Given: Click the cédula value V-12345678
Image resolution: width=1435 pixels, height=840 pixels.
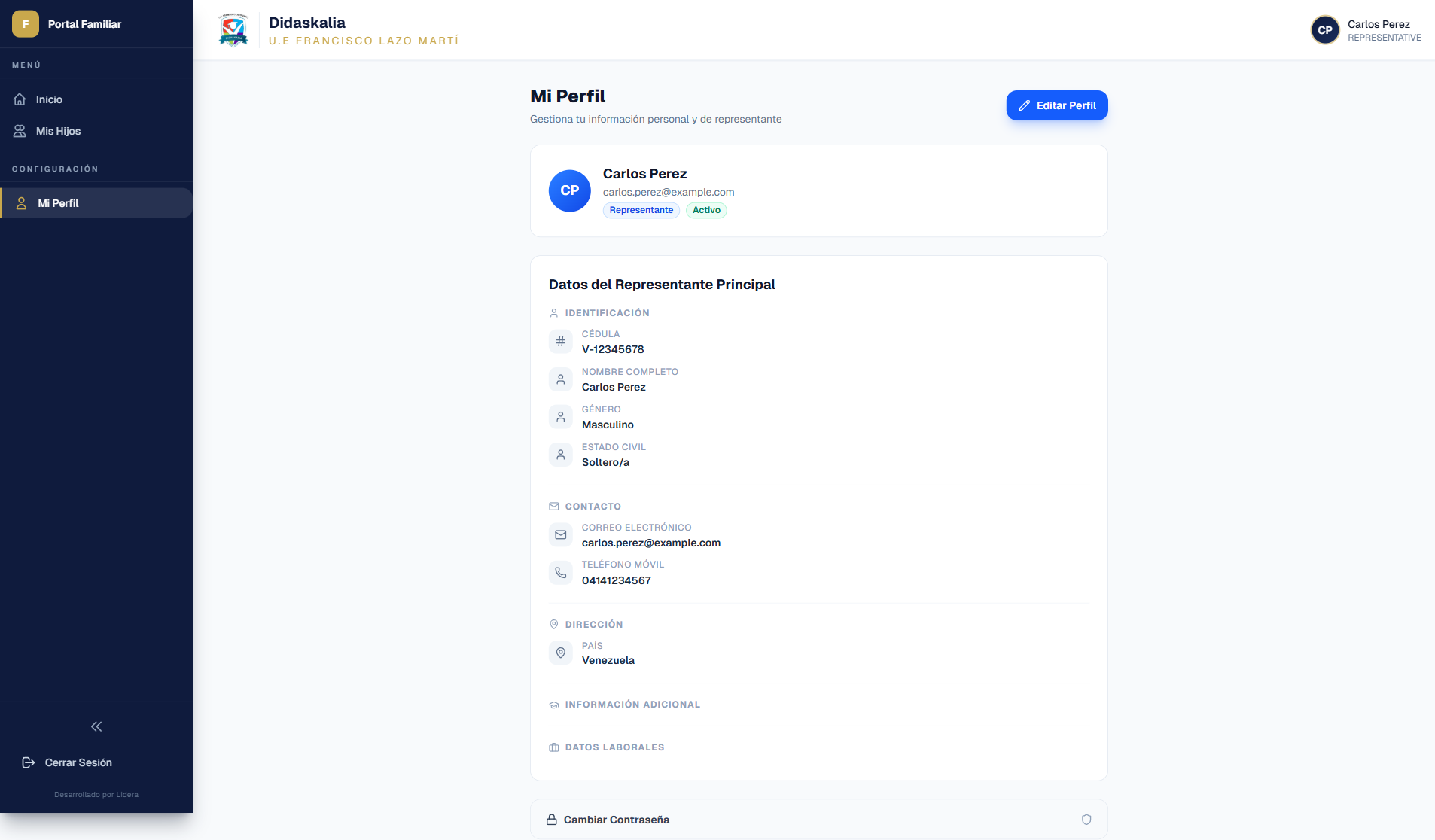Looking at the screenshot, I should pos(613,349).
